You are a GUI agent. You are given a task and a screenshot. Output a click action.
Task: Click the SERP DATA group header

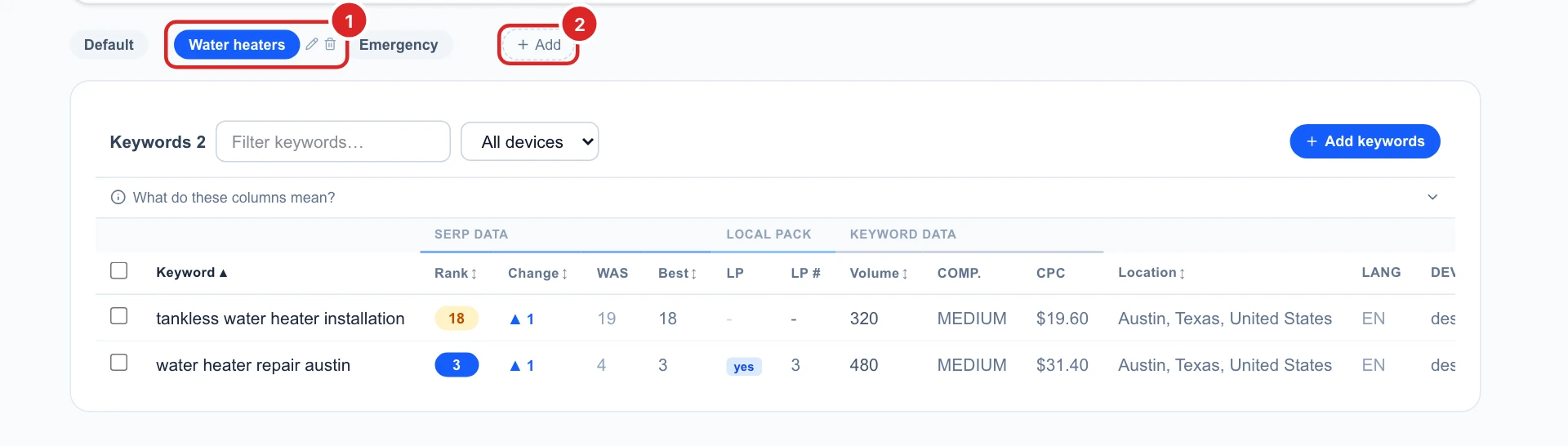tap(471, 234)
